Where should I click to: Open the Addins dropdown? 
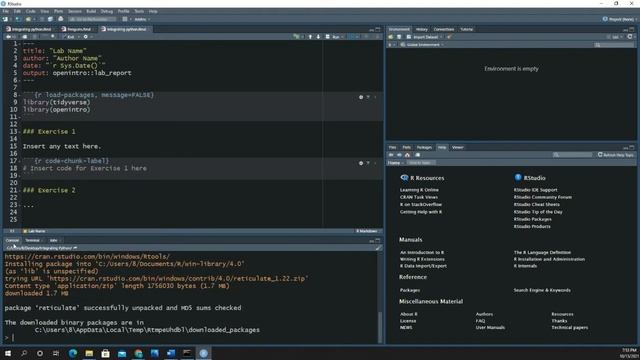(x=142, y=19)
